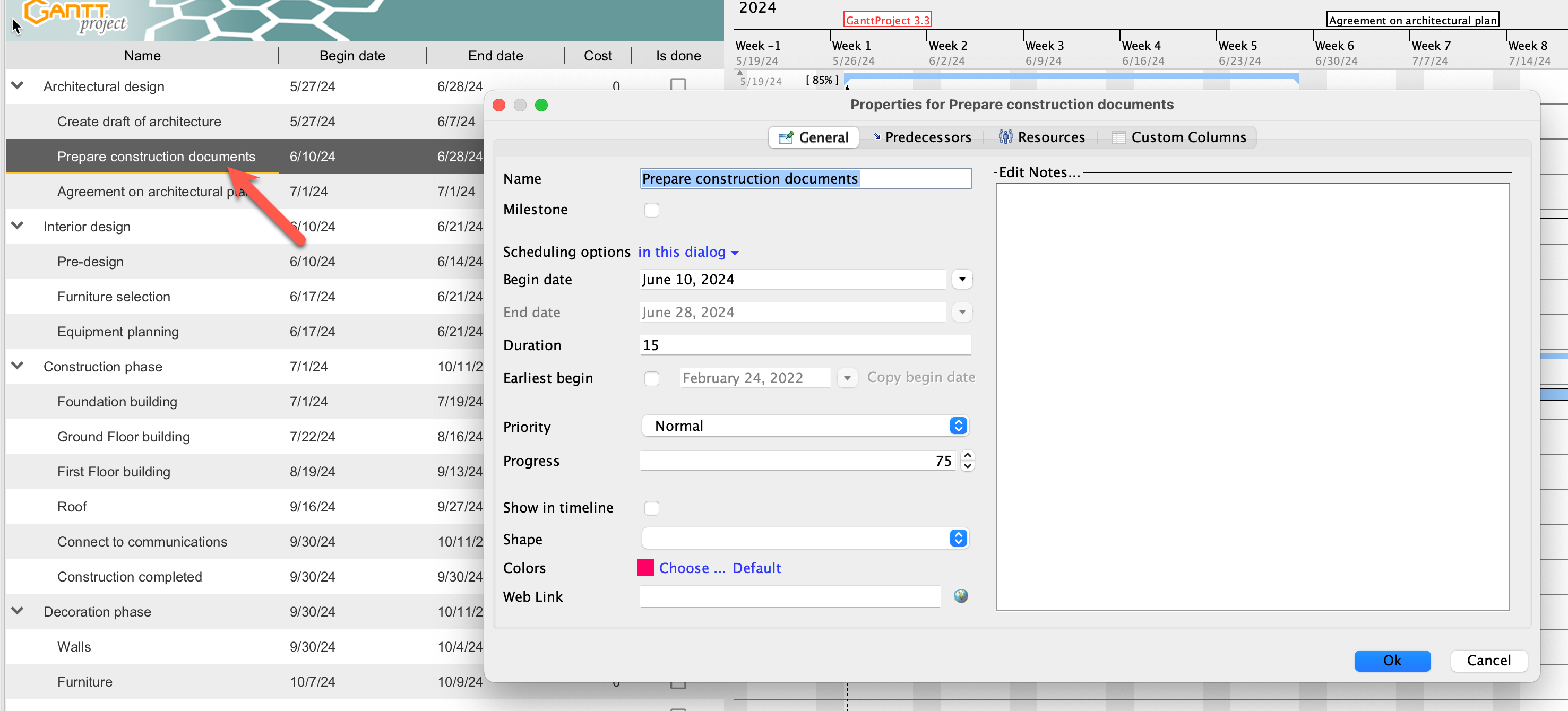The height and width of the screenshot is (711, 1568).
Task: Increase Progress with the stepper up arrow
Action: click(967, 455)
